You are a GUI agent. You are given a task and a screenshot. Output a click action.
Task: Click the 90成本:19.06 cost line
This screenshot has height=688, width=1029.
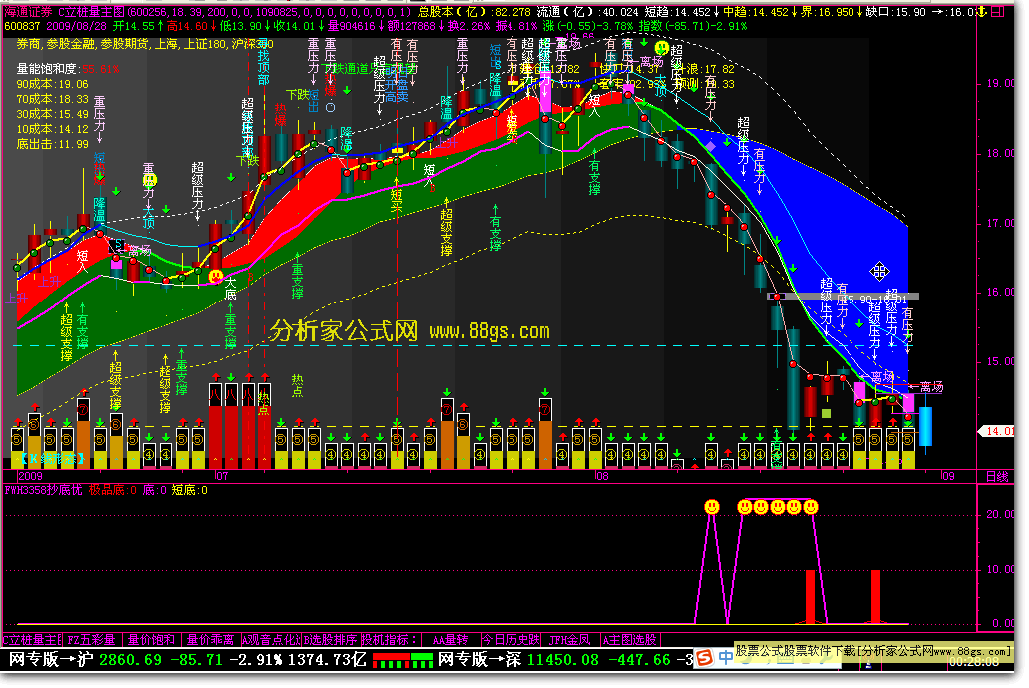(x=52, y=84)
